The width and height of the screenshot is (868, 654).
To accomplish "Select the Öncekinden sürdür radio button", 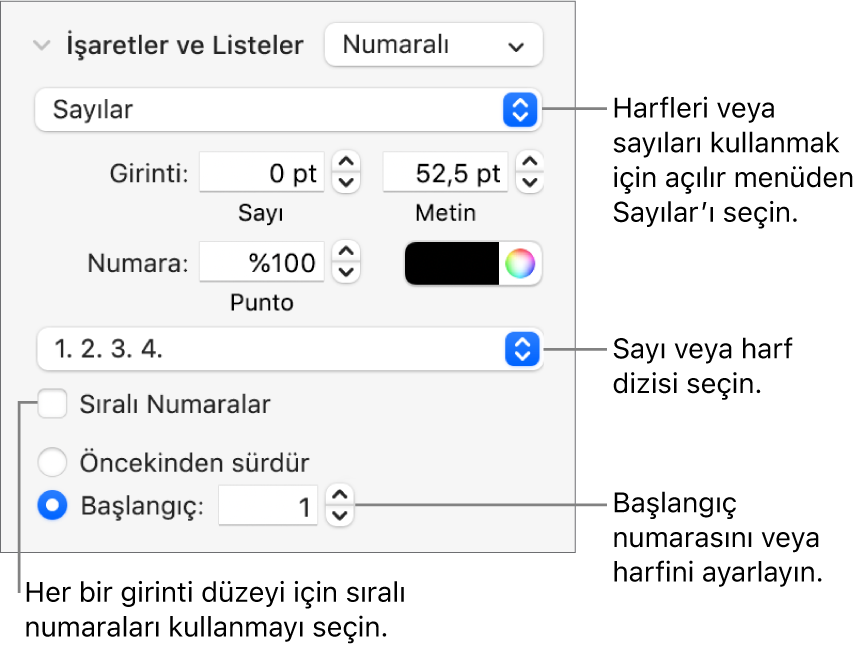I will coord(51,463).
